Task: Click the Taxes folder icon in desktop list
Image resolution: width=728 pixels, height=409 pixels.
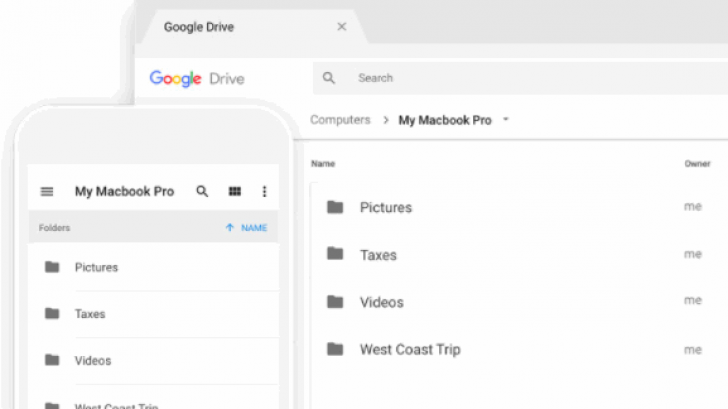Action: [335, 254]
